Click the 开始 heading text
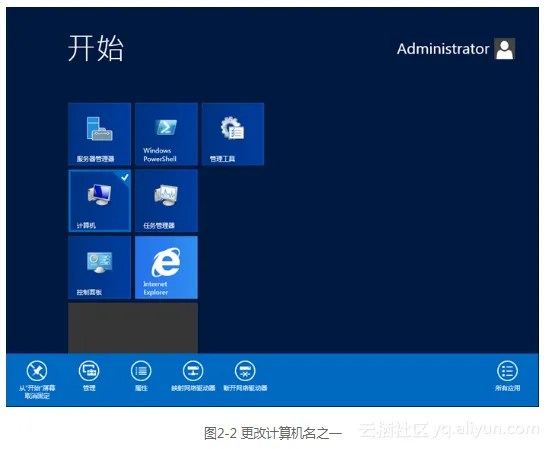 pos(96,48)
